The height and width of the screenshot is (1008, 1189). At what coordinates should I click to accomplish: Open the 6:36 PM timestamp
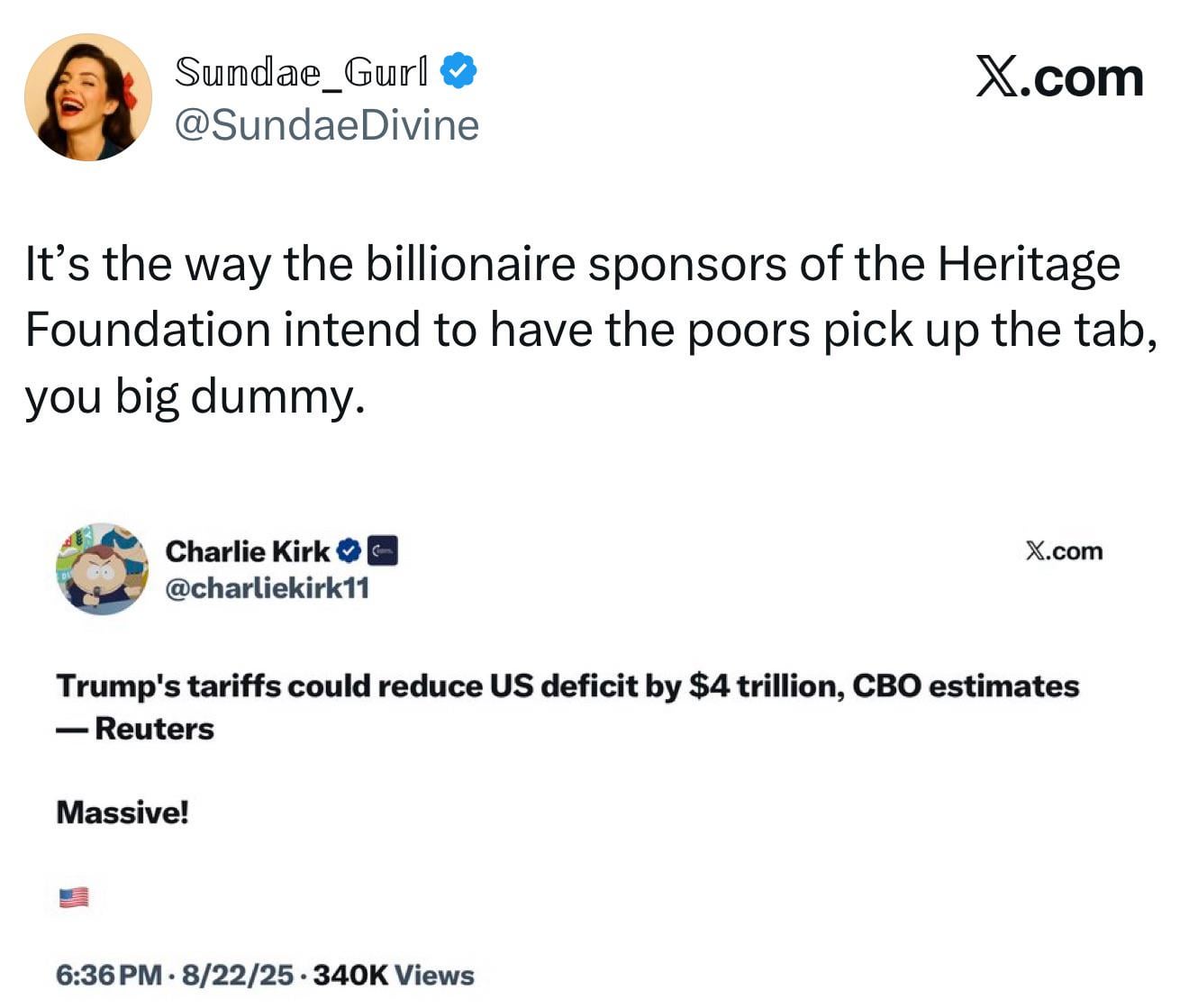tap(110, 976)
